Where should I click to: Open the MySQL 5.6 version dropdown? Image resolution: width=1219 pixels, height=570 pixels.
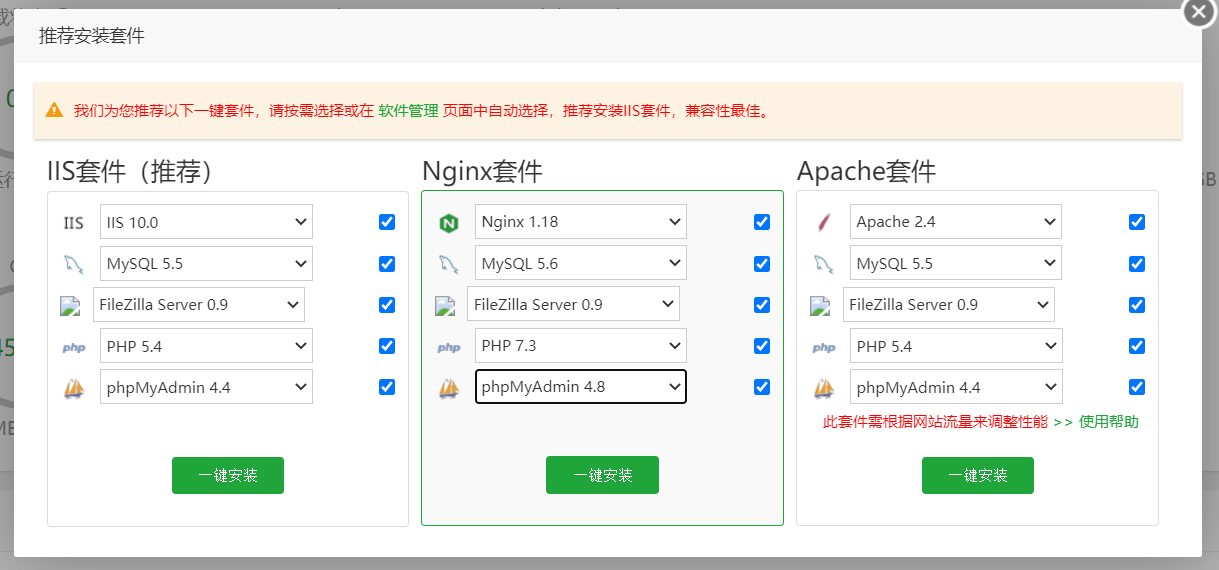[x=581, y=264]
